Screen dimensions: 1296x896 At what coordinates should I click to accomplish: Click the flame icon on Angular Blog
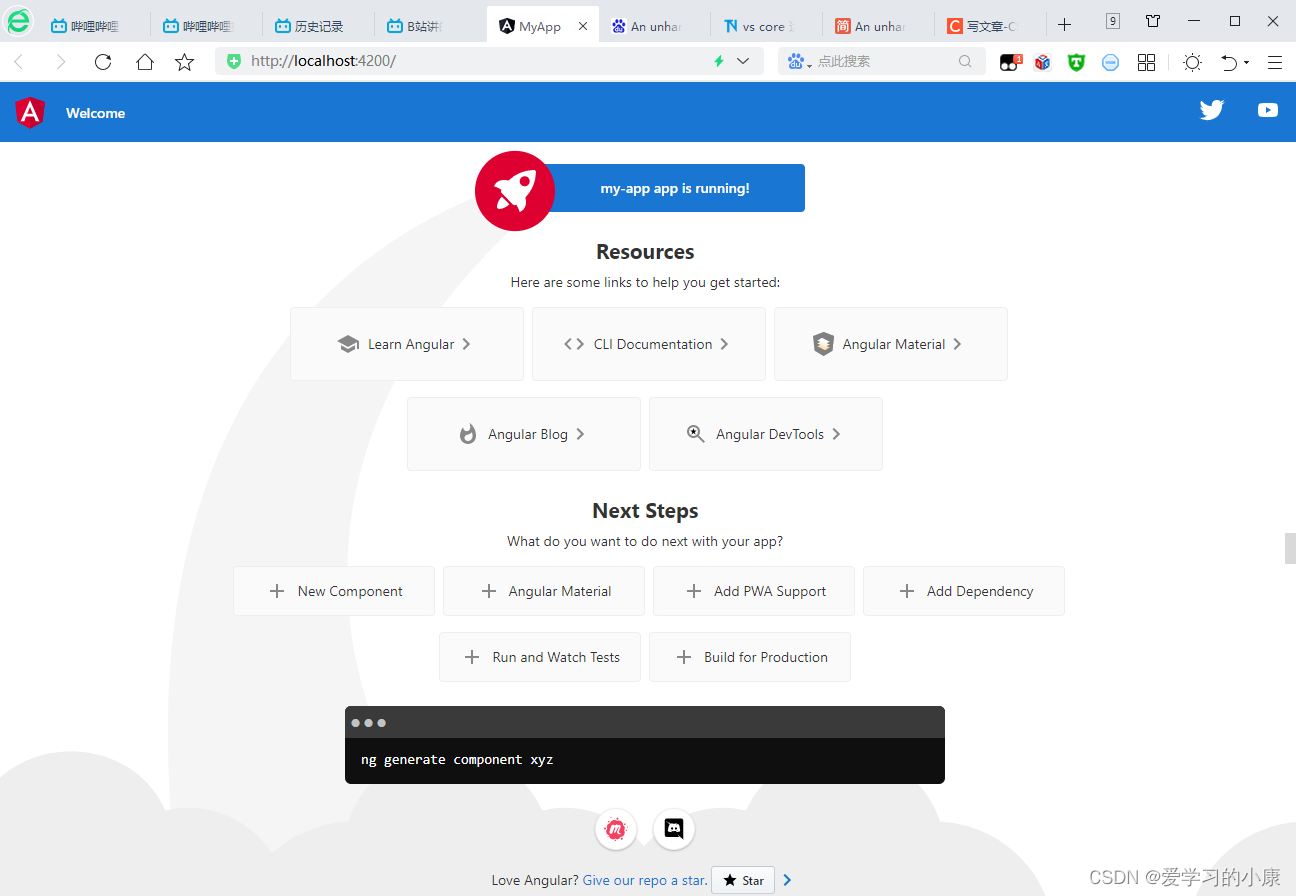[468, 434]
